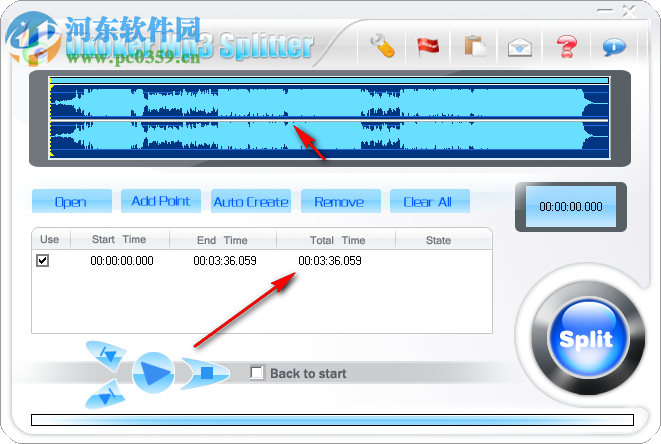The width and height of the screenshot is (661, 444).
Task: Set the segment start marker button
Action: [x=106, y=355]
